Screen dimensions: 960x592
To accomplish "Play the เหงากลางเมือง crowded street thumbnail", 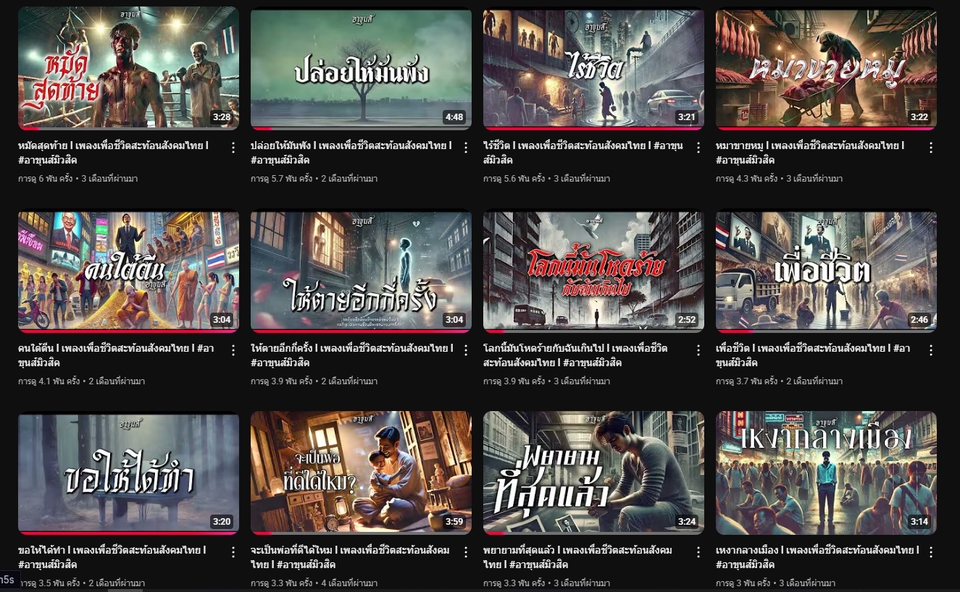I will [825, 472].
